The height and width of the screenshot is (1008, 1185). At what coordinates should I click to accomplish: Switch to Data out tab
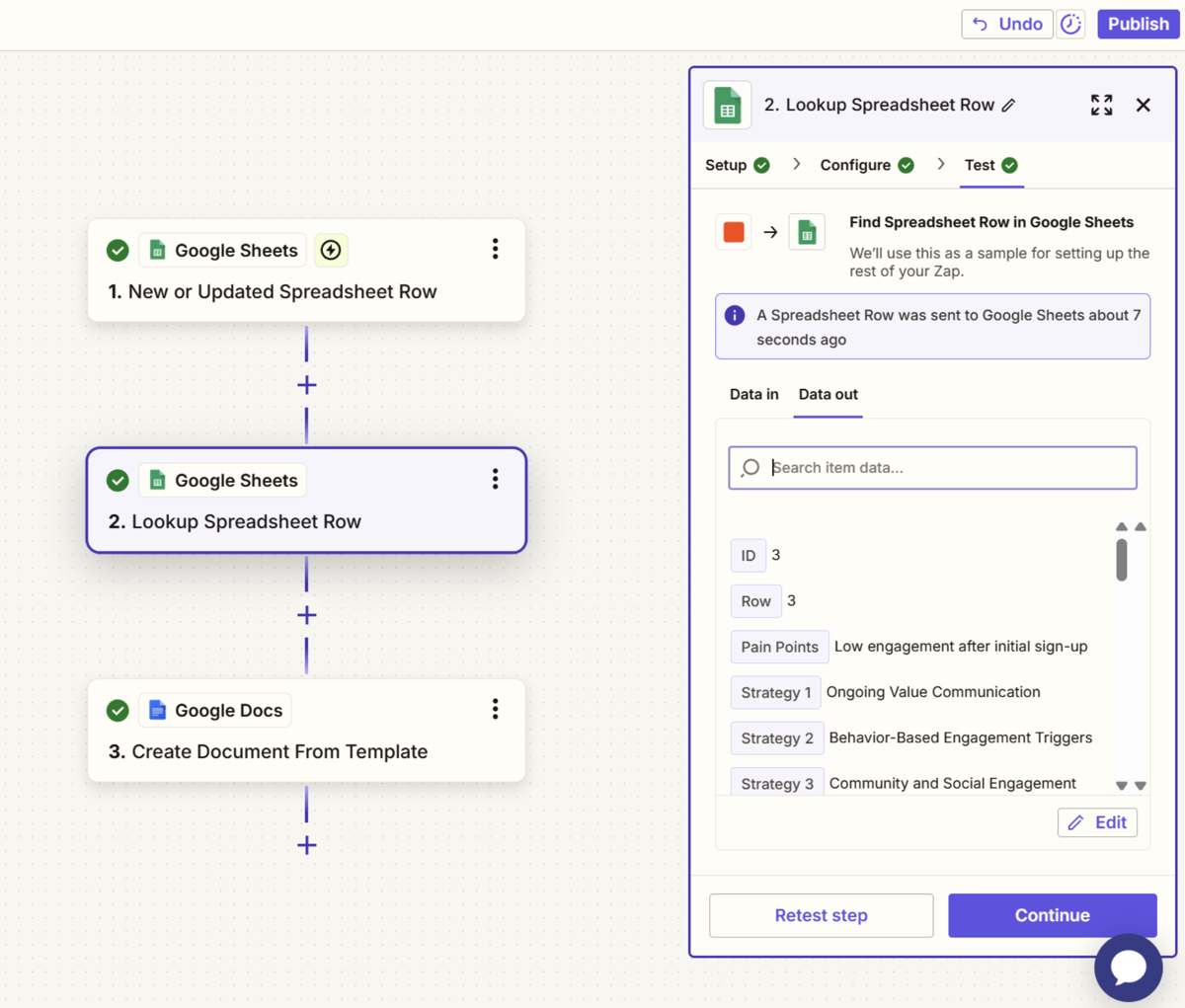pyautogui.click(x=829, y=394)
